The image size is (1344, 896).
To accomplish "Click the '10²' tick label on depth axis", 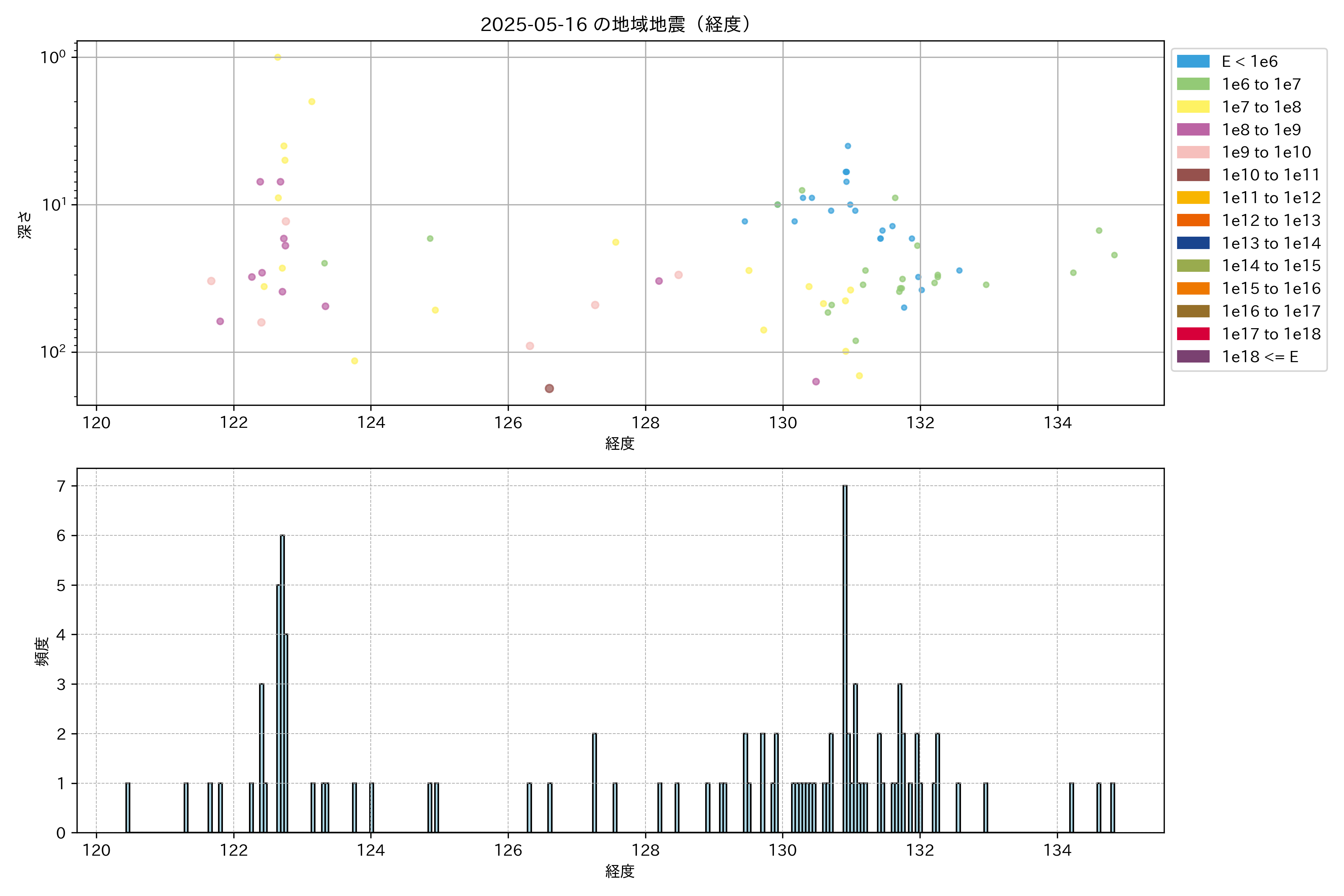I will (53, 351).
